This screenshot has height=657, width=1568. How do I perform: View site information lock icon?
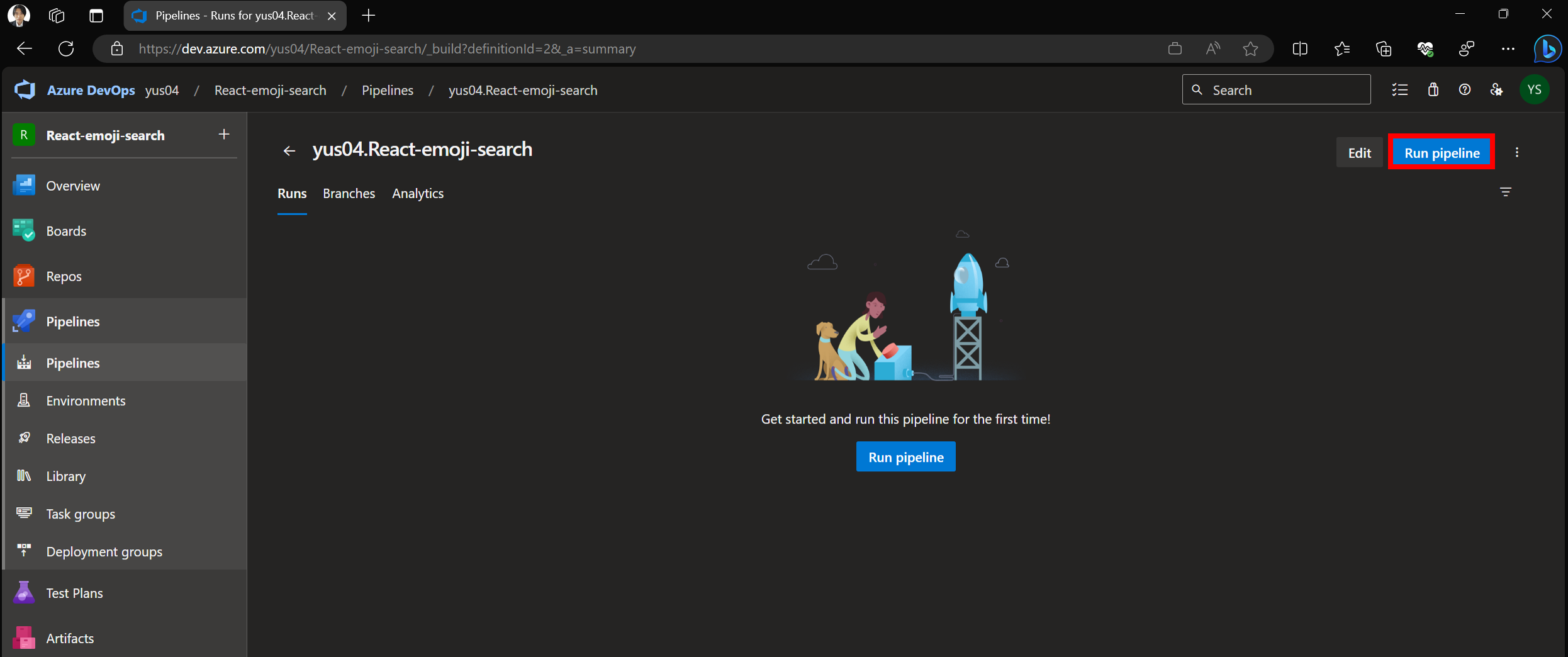point(117,49)
